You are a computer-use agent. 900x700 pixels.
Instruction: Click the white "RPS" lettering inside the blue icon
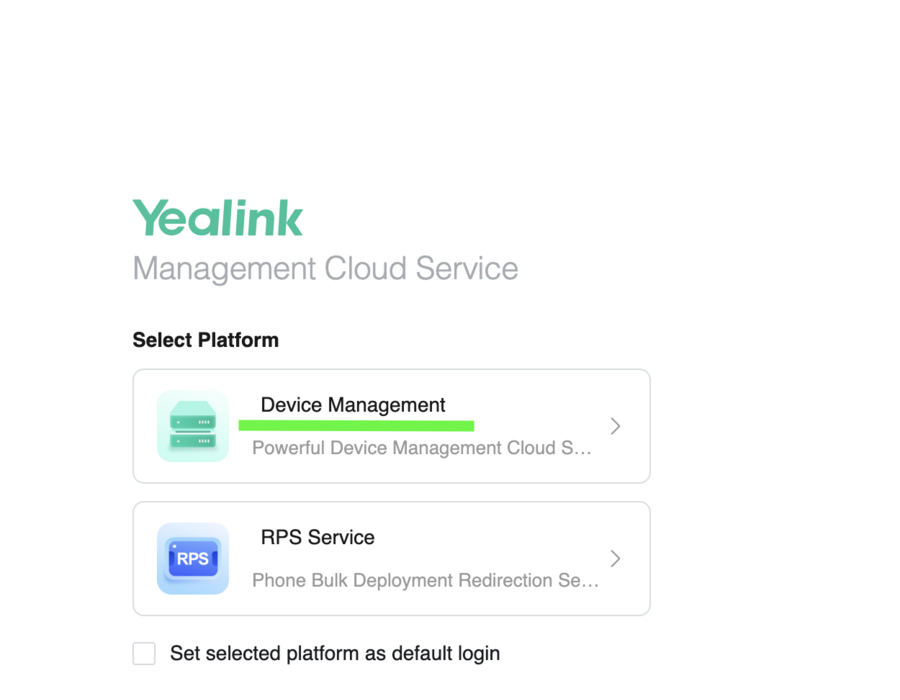tap(193, 559)
